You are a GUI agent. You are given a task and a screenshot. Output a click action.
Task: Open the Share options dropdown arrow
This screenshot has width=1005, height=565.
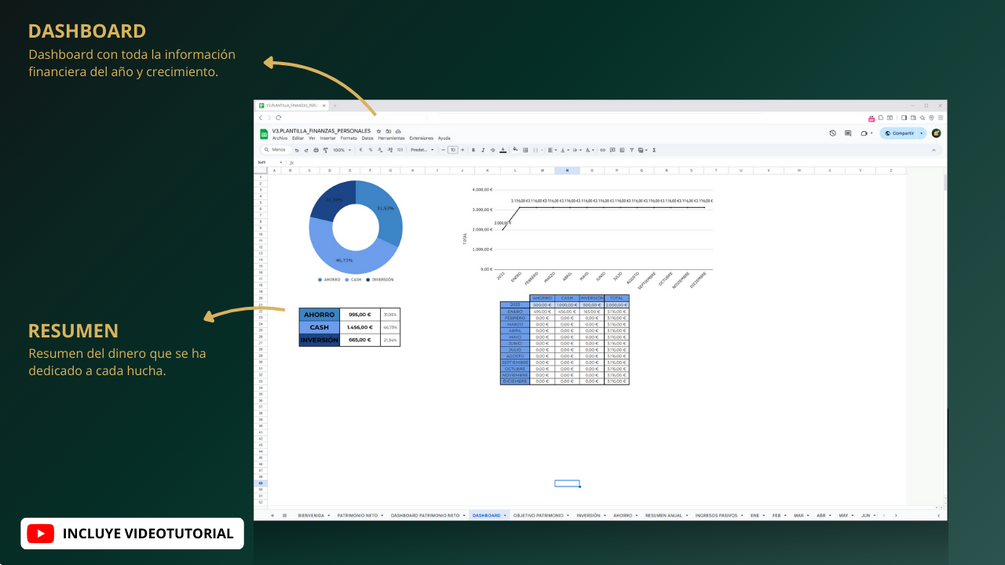pos(922,133)
